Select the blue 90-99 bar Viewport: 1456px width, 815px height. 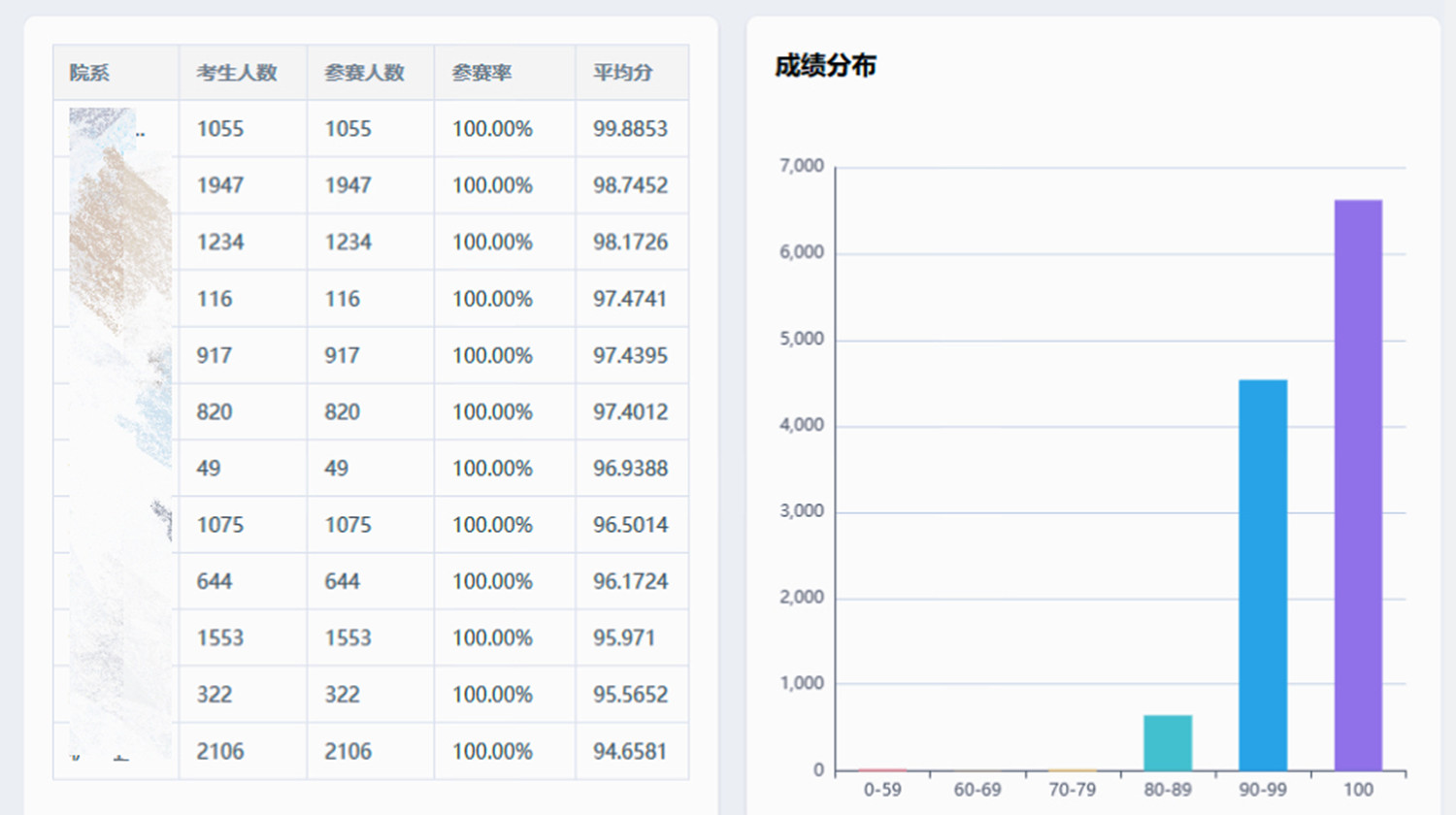tap(1263, 574)
